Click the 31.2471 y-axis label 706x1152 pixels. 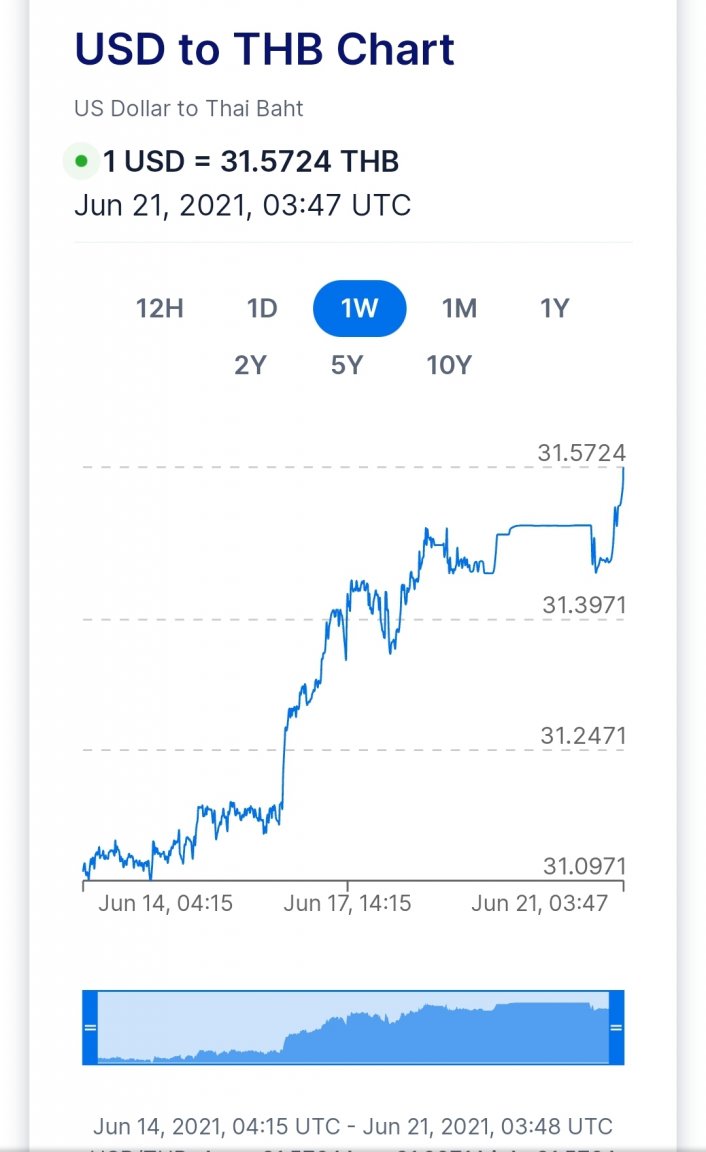tap(583, 736)
